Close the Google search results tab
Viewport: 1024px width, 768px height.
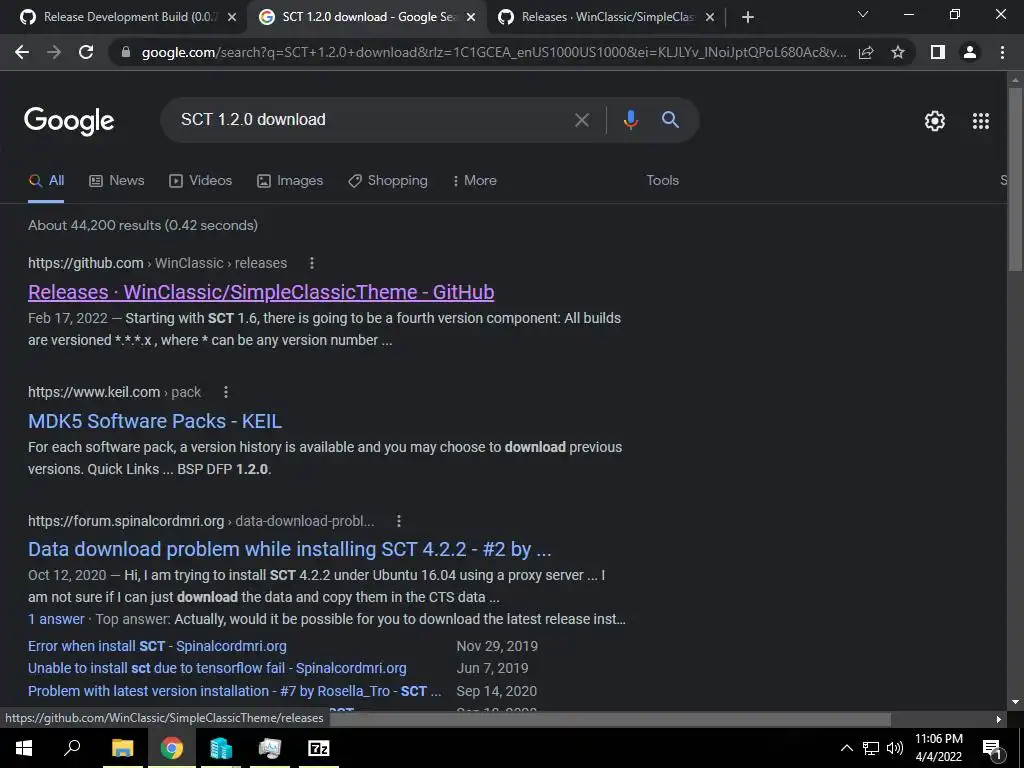(471, 18)
